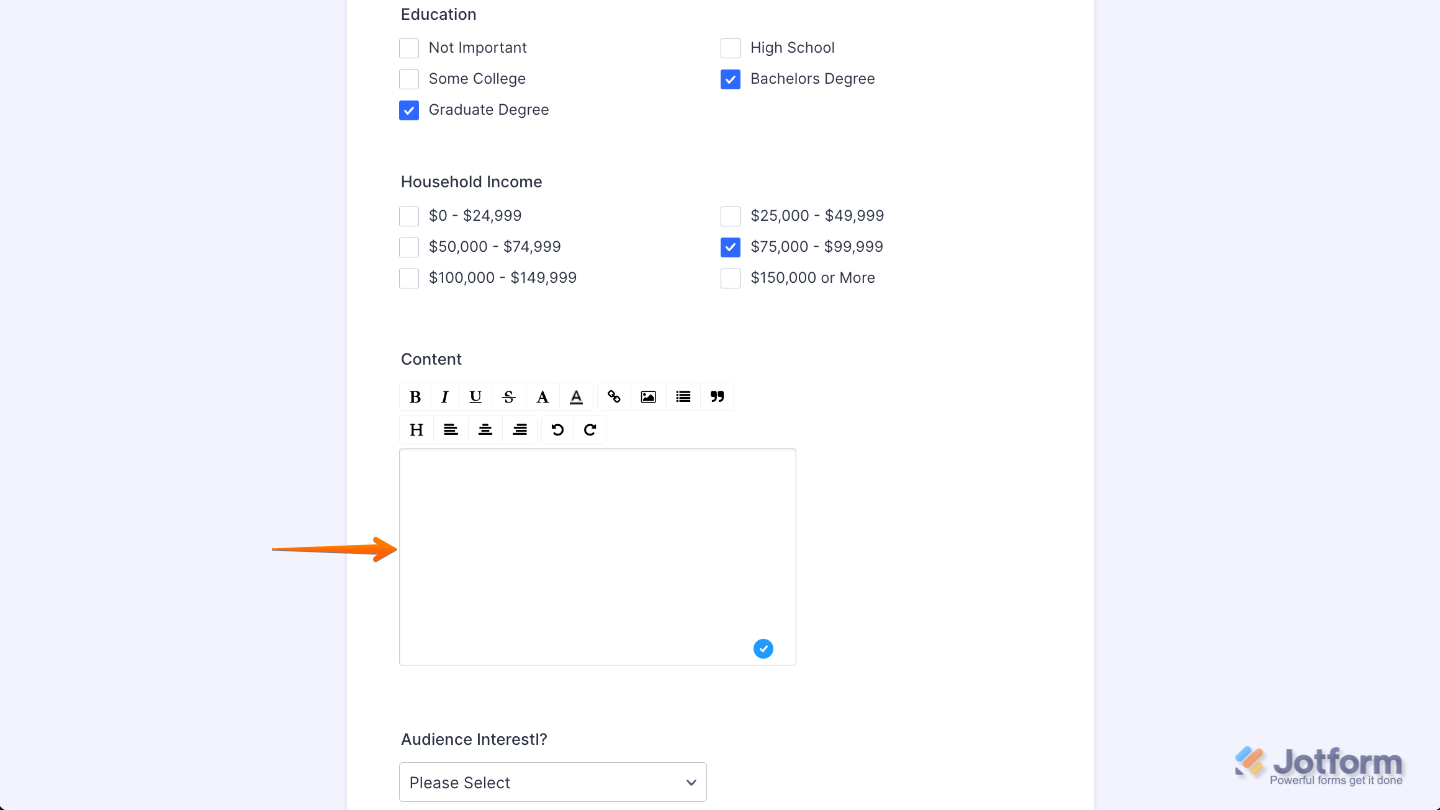Screen dimensions: 1440x810
Task: Visit the Jotform website via logo
Action: tap(1320, 762)
